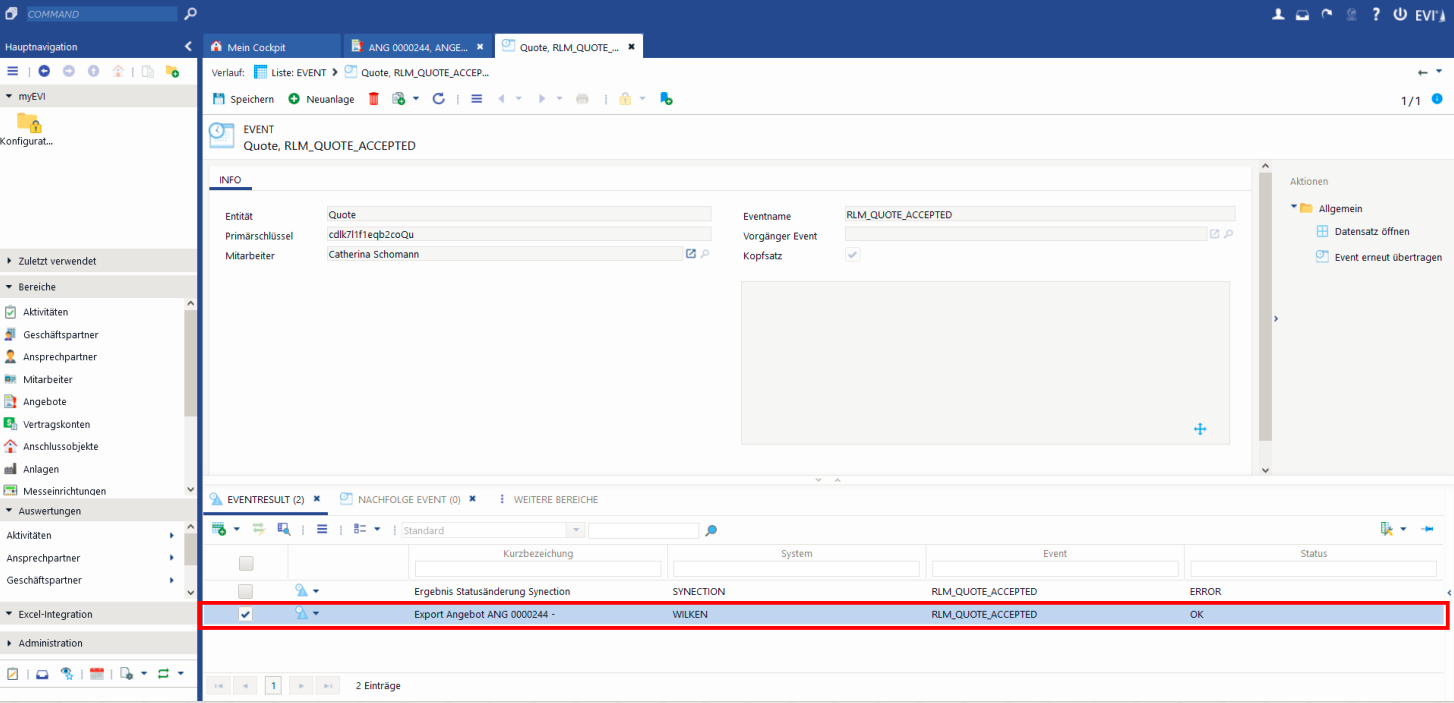Click the magnifier search icon beside COMMAND
This screenshot has width=1454, height=703.
click(x=190, y=14)
